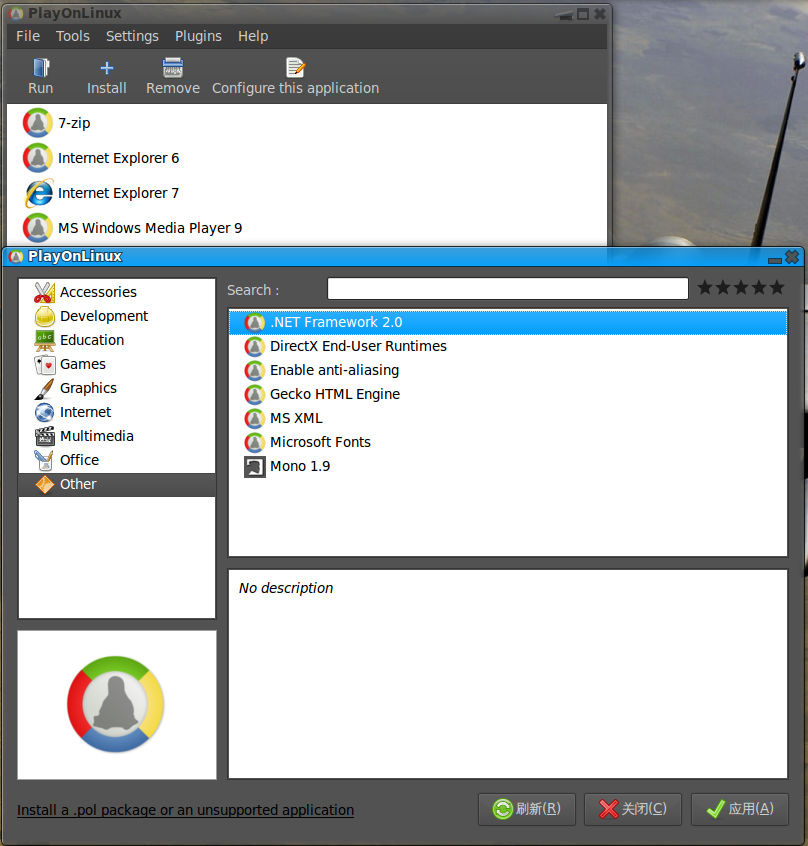Image resolution: width=808 pixels, height=846 pixels.
Task: Select the Multimedia category label
Action: pos(97,436)
